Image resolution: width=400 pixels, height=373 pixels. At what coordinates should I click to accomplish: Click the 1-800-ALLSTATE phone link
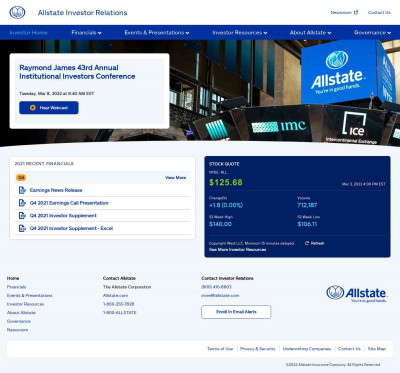(x=120, y=313)
